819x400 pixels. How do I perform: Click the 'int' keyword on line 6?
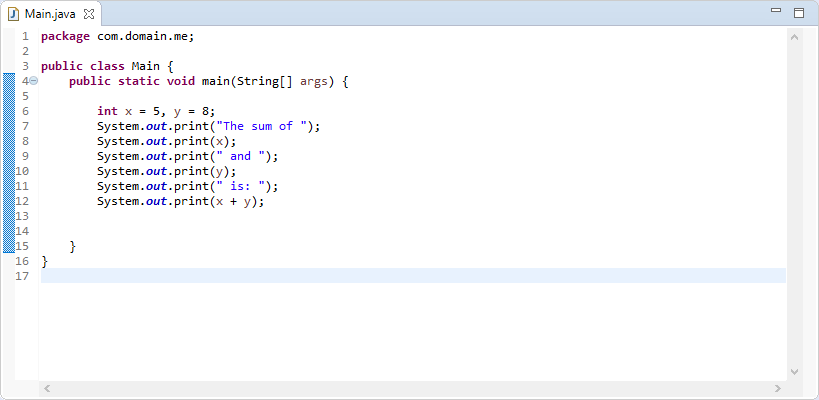[107, 111]
